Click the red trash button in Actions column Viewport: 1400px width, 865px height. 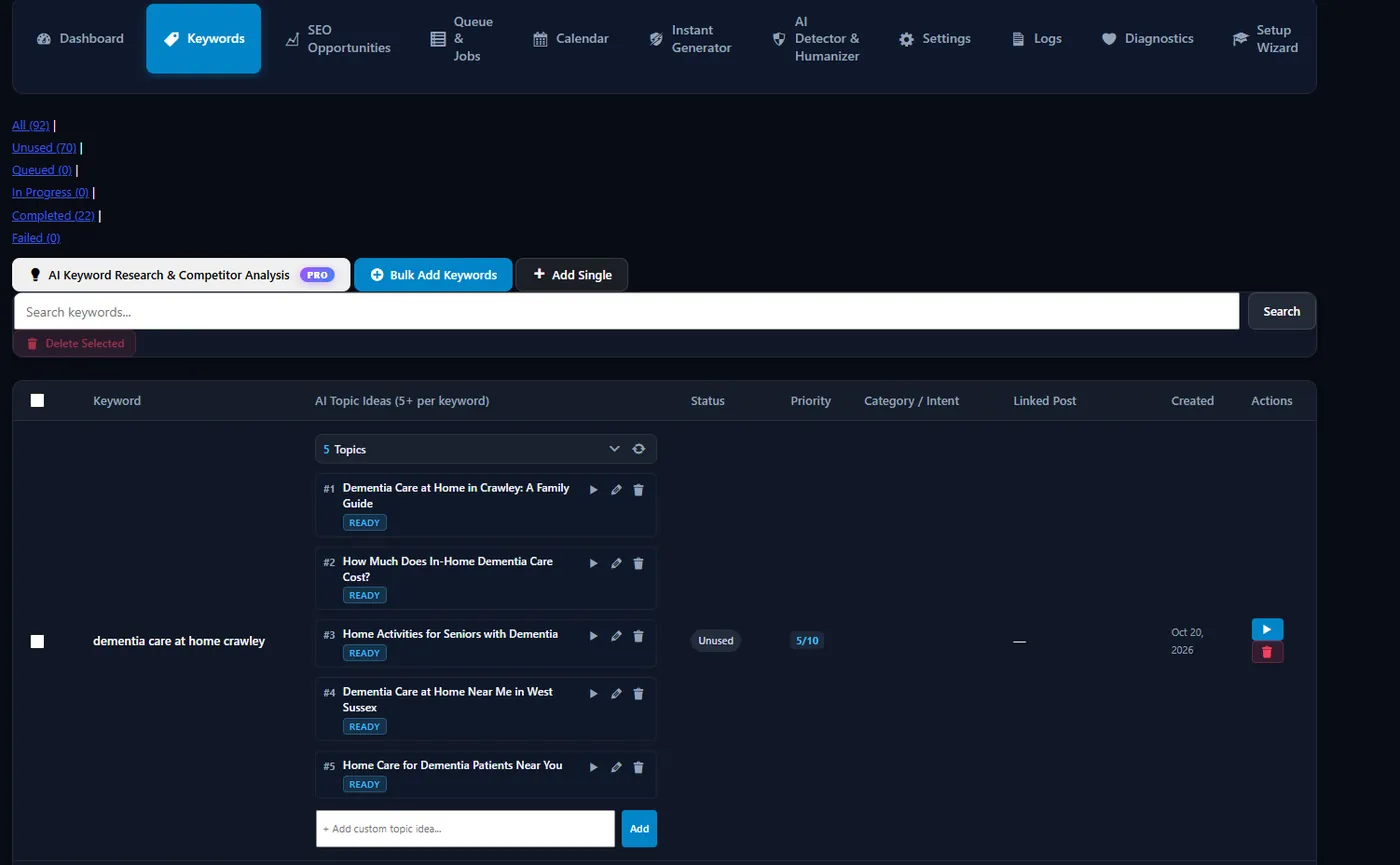tap(1267, 652)
